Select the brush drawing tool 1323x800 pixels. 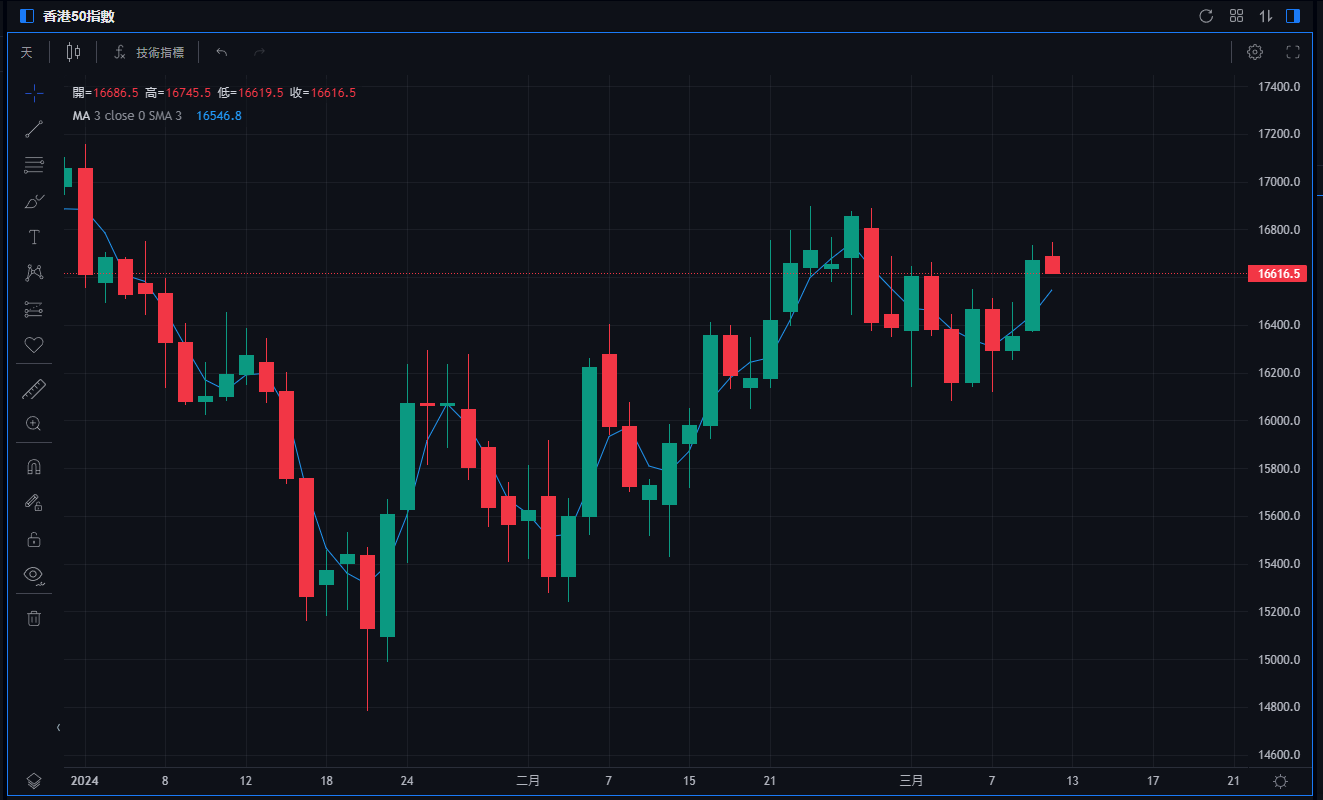pyautogui.click(x=34, y=201)
